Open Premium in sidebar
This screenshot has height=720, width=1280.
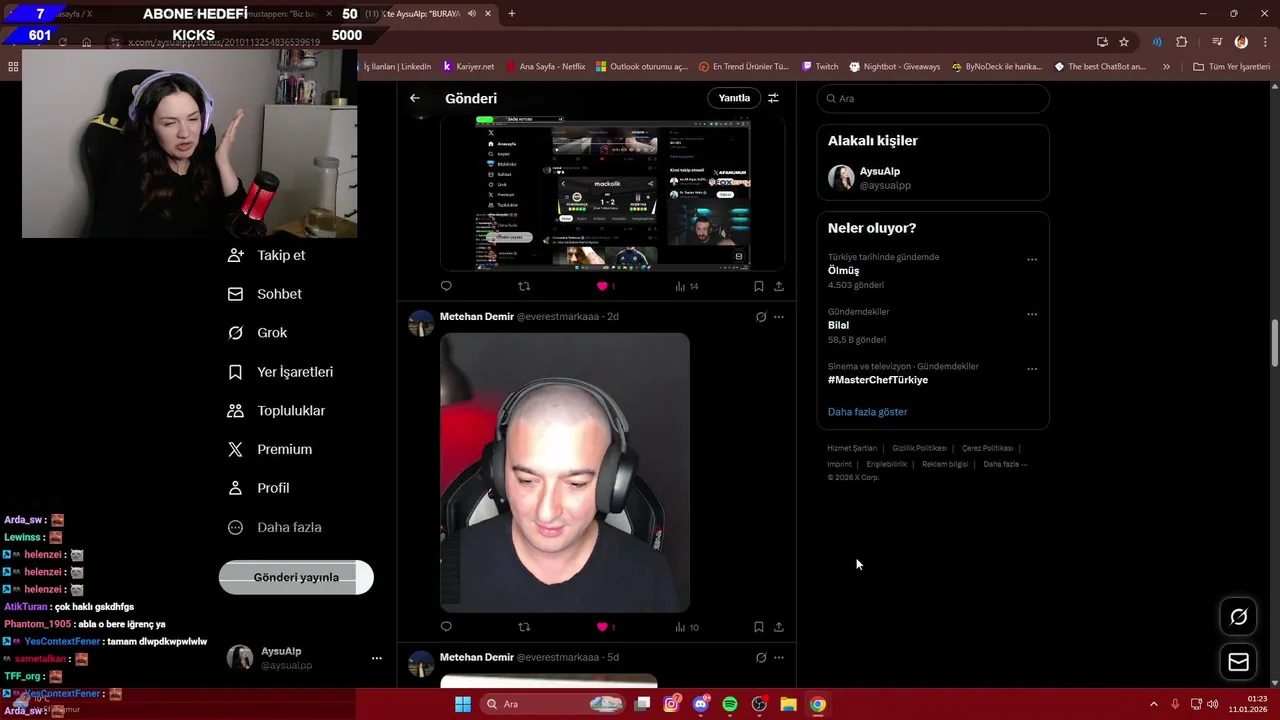(270, 450)
